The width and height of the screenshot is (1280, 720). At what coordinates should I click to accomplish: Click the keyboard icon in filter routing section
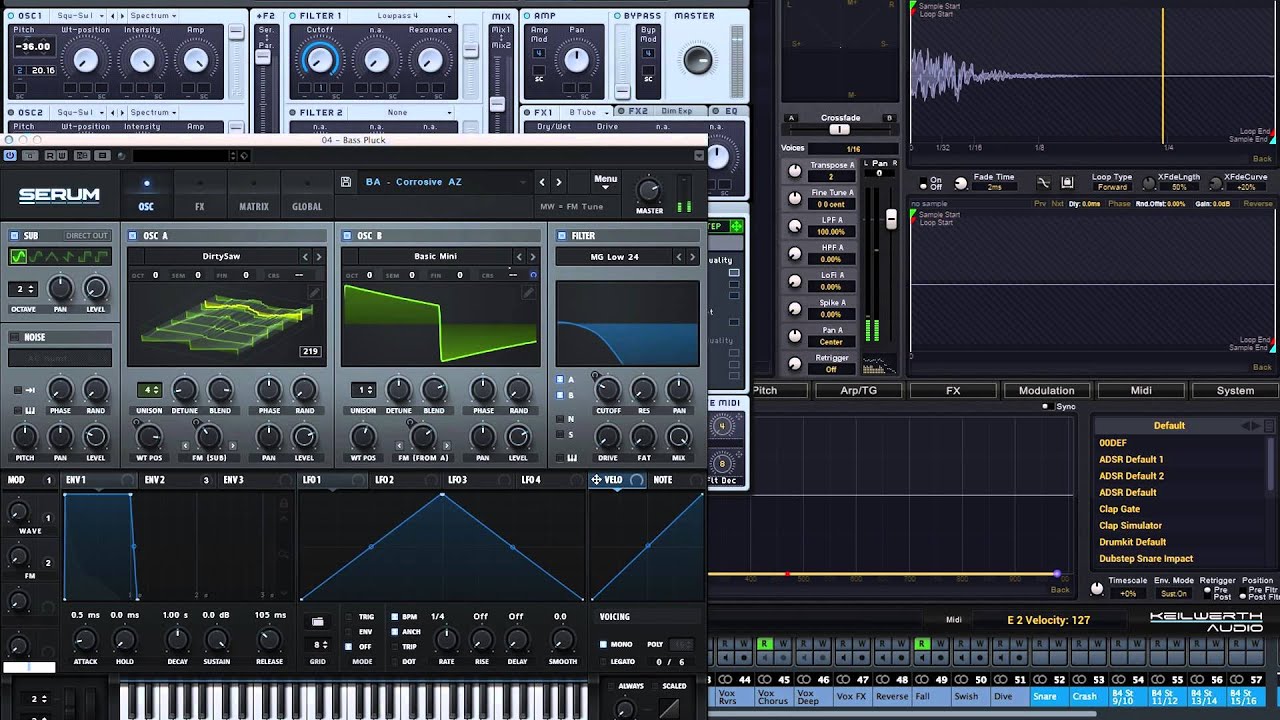click(572, 458)
